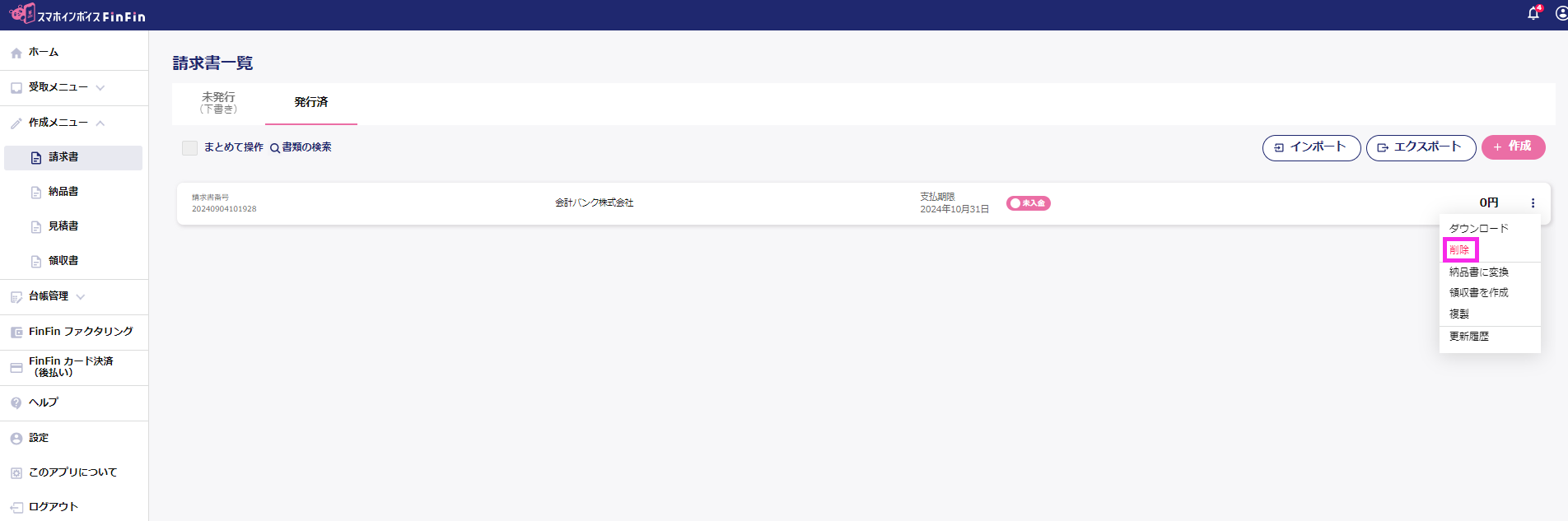
Task: Collapse the 作成メニュー chevron
Action: [100, 123]
